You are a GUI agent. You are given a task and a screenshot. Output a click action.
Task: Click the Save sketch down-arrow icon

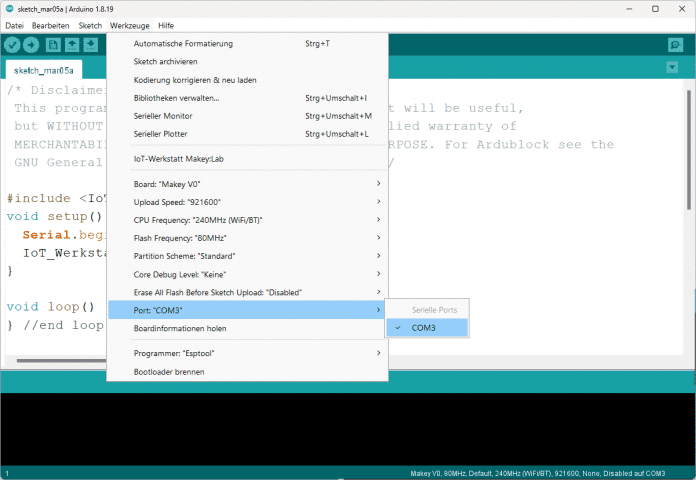(91, 45)
